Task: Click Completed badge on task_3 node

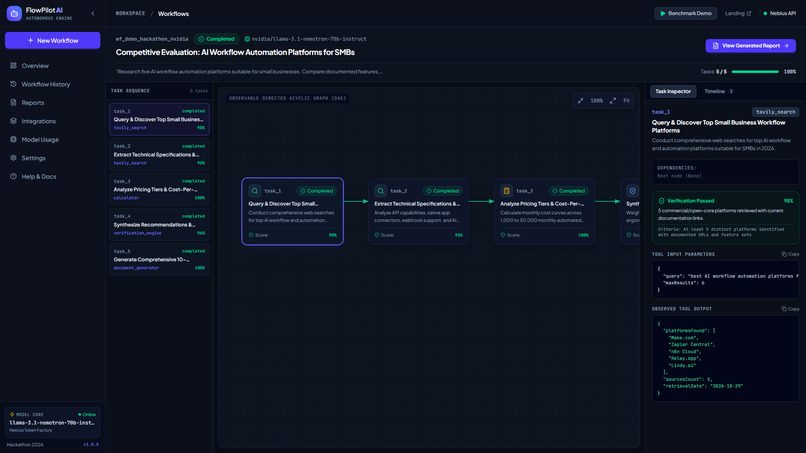Action: (x=569, y=191)
